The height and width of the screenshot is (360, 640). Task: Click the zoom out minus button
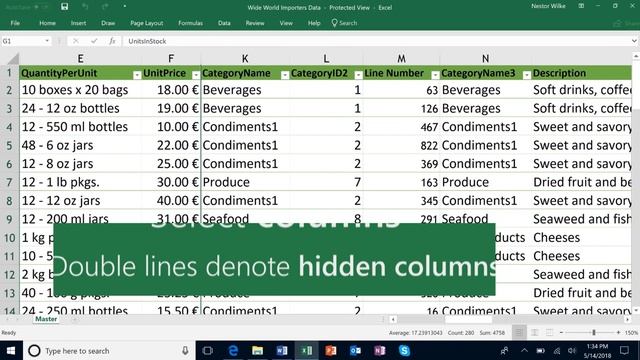pos(561,333)
